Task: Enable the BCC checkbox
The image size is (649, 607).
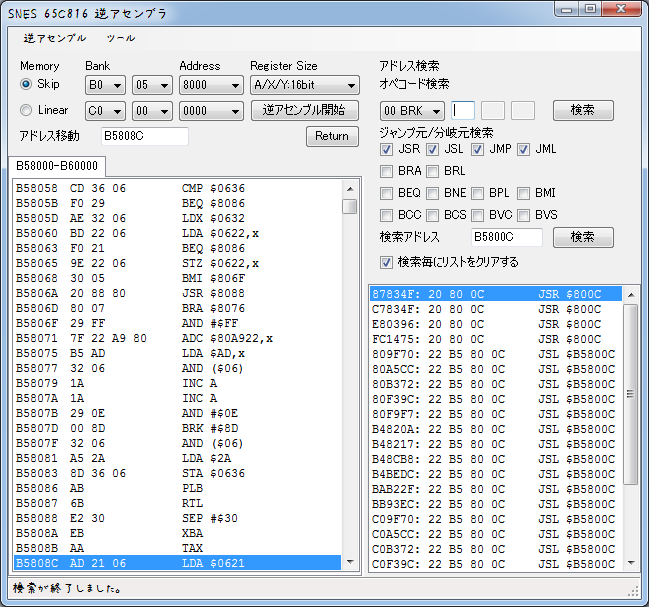Action: pos(386,215)
